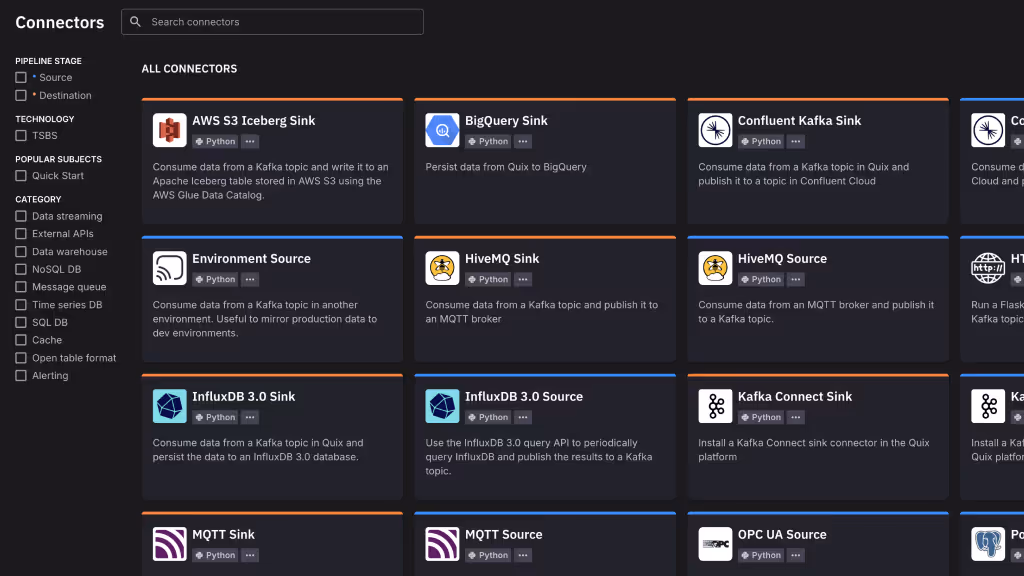Expand more tags on Confluent Kafka Sink
Screen dimensions: 1024x576
point(795,141)
